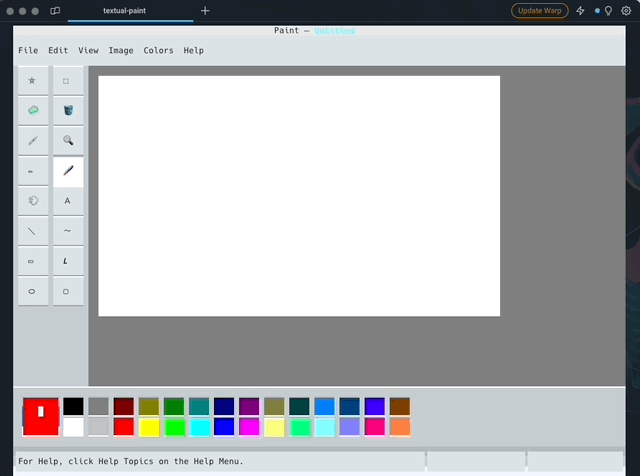The height and width of the screenshot is (476, 640).
Task: Choose the Airbrush tool
Action: [32, 201]
